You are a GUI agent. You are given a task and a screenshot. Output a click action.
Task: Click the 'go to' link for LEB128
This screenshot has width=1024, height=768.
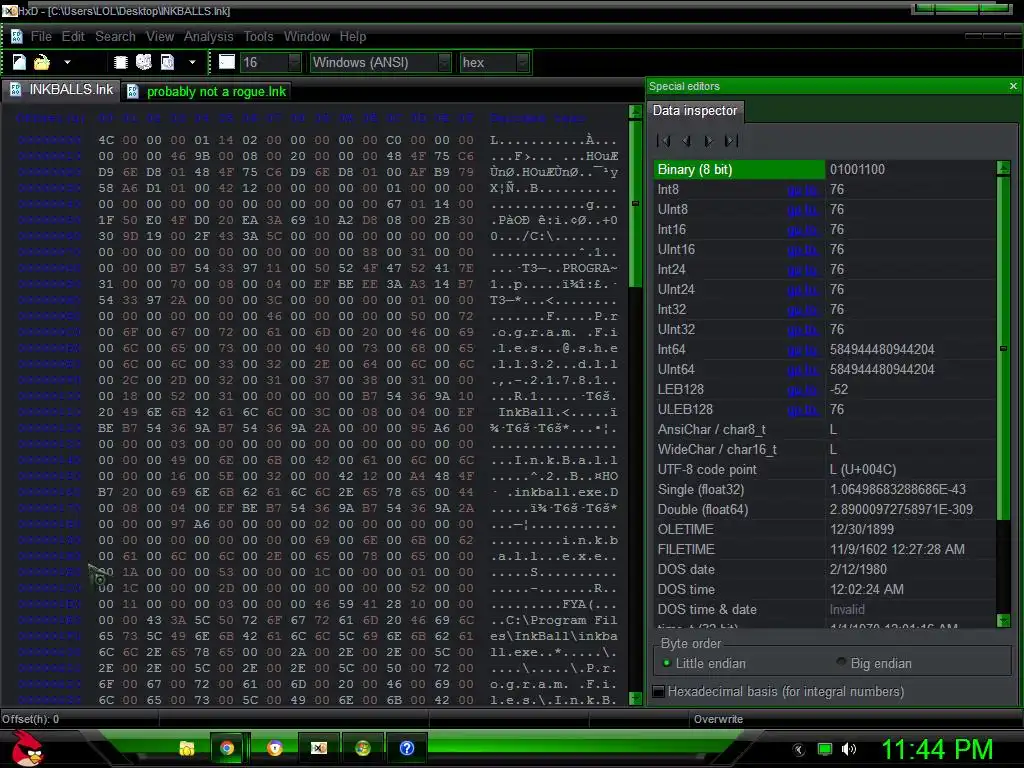click(802, 390)
